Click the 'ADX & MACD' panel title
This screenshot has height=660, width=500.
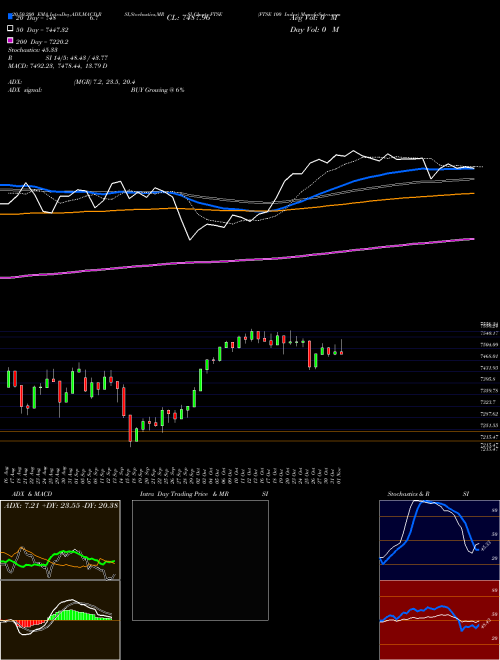tap(32, 494)
